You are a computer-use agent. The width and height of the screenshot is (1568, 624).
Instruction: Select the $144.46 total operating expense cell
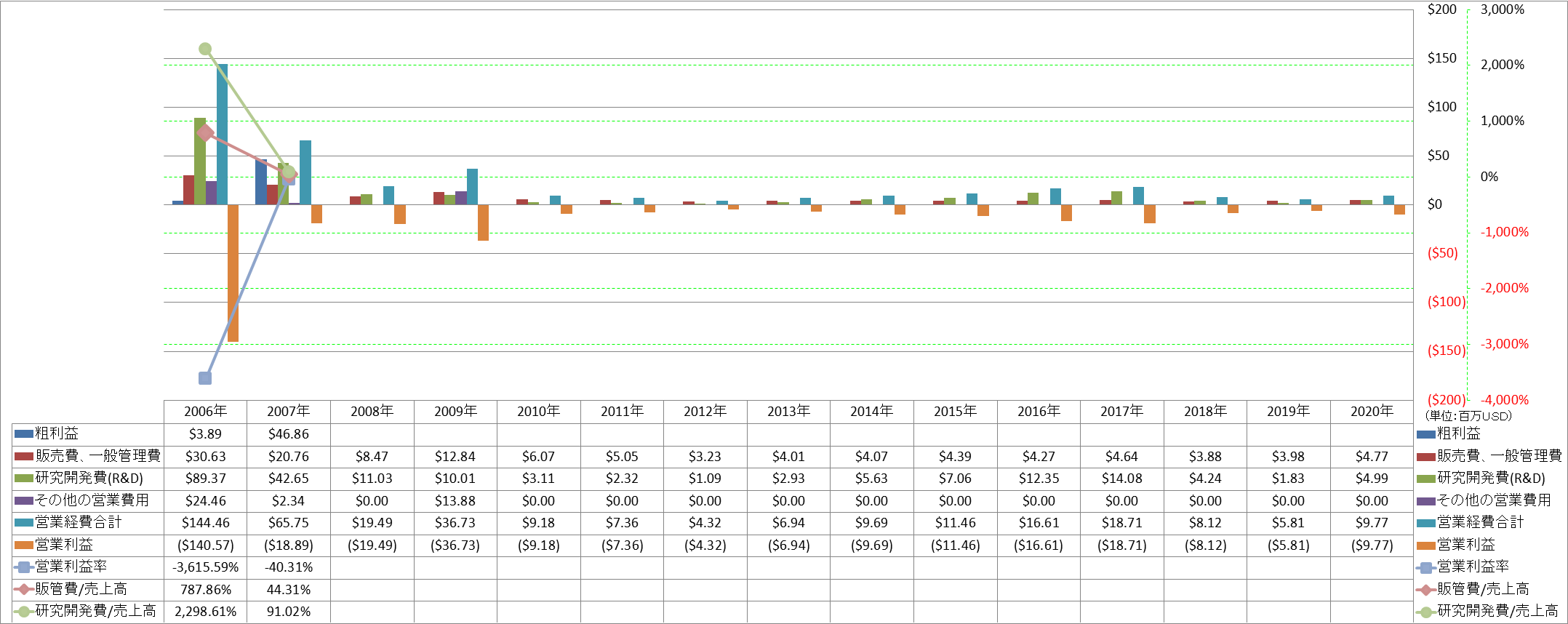tap(205, 522)
